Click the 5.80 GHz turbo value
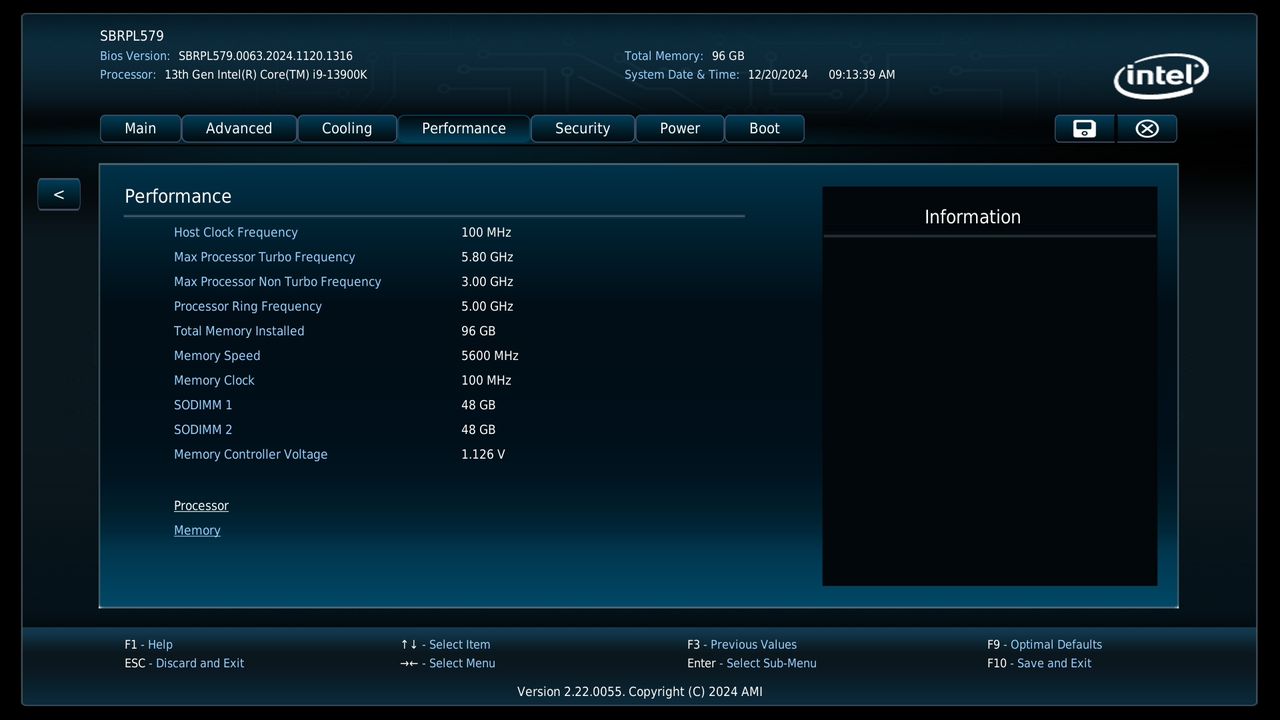The height and width of the screenshot is (720, 1280). tap(487, 257)
